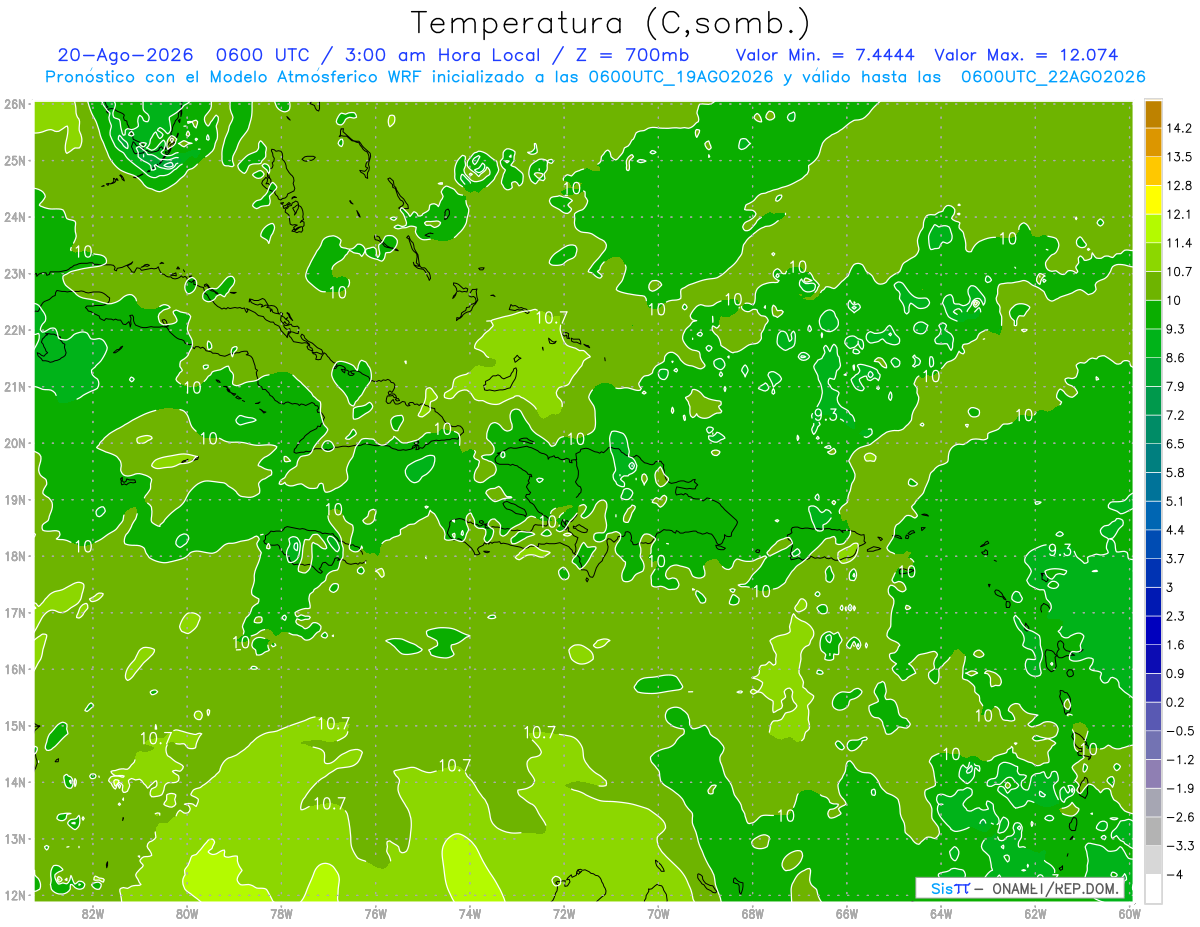
Task: Click the 17N latitude axis label
Action: click(x=15, y=613)
